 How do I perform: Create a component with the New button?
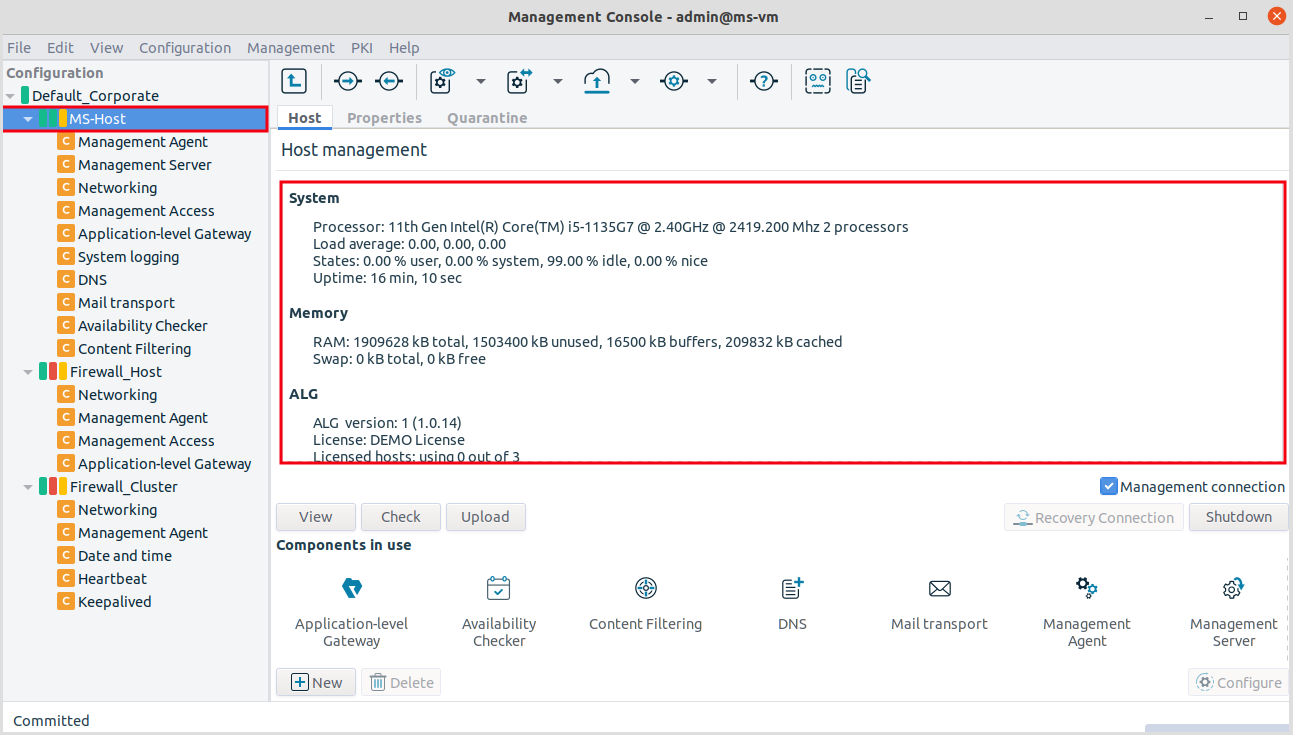[315, 681]
